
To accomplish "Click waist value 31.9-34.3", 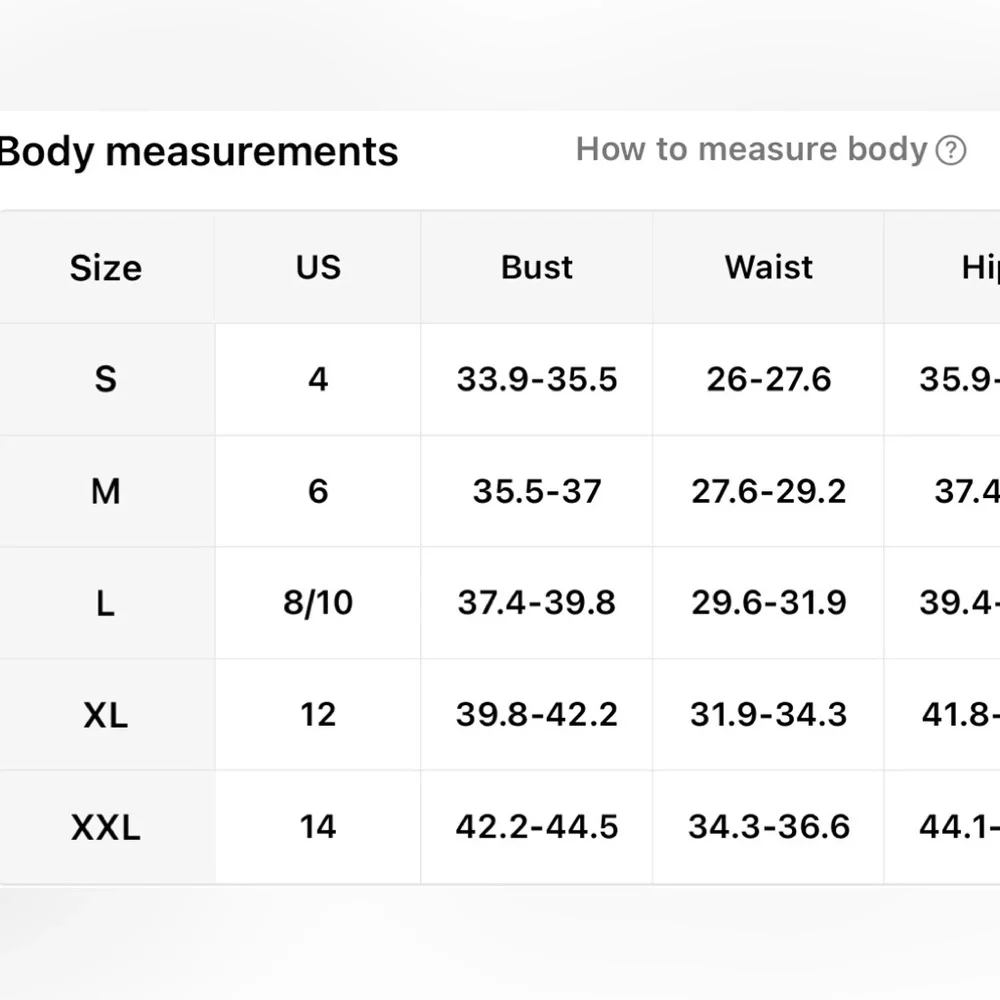I will pyautogui.click(x=769, y=715).
